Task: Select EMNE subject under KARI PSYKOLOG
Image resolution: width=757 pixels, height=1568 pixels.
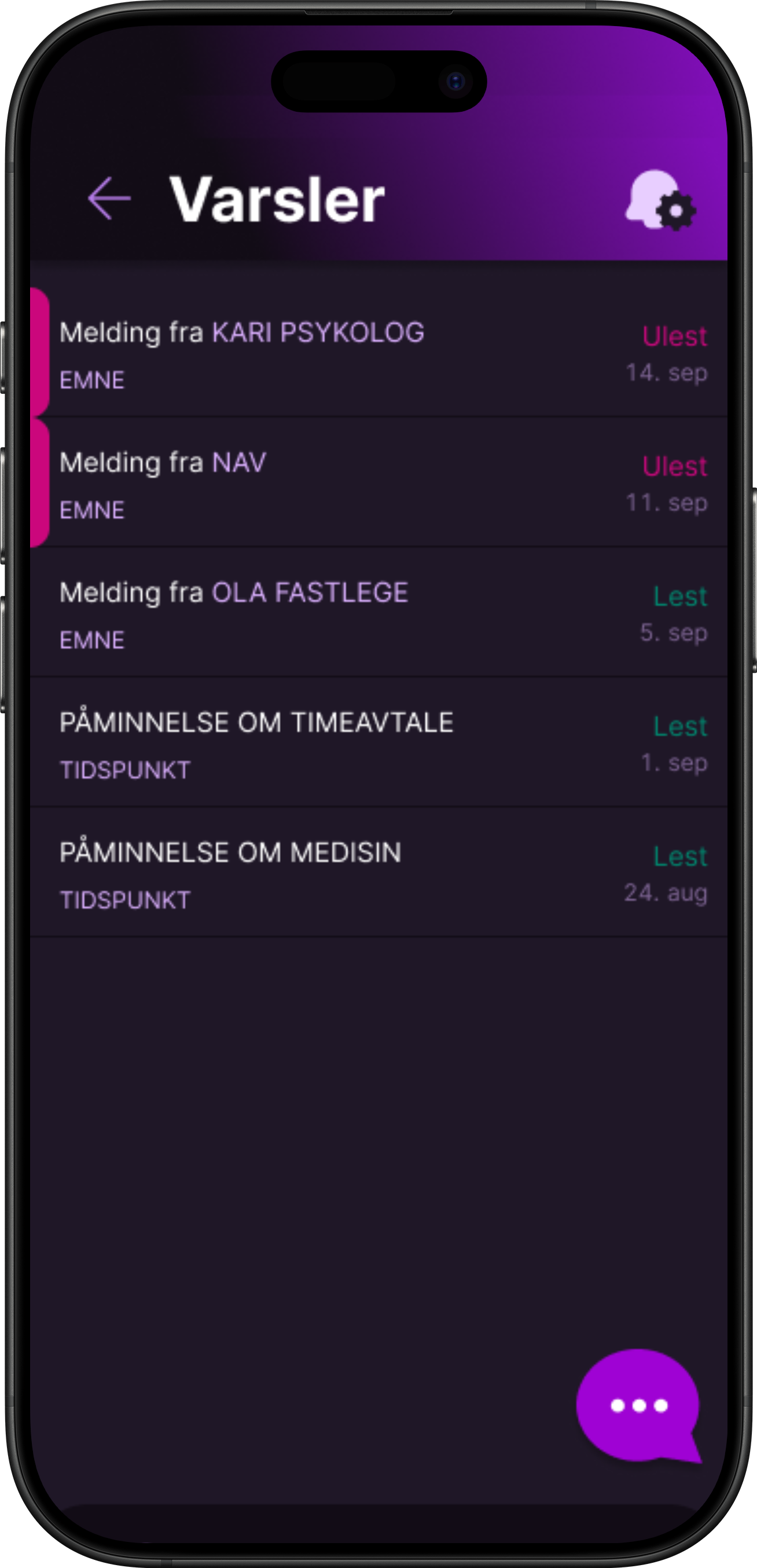Action: (92, 380)
